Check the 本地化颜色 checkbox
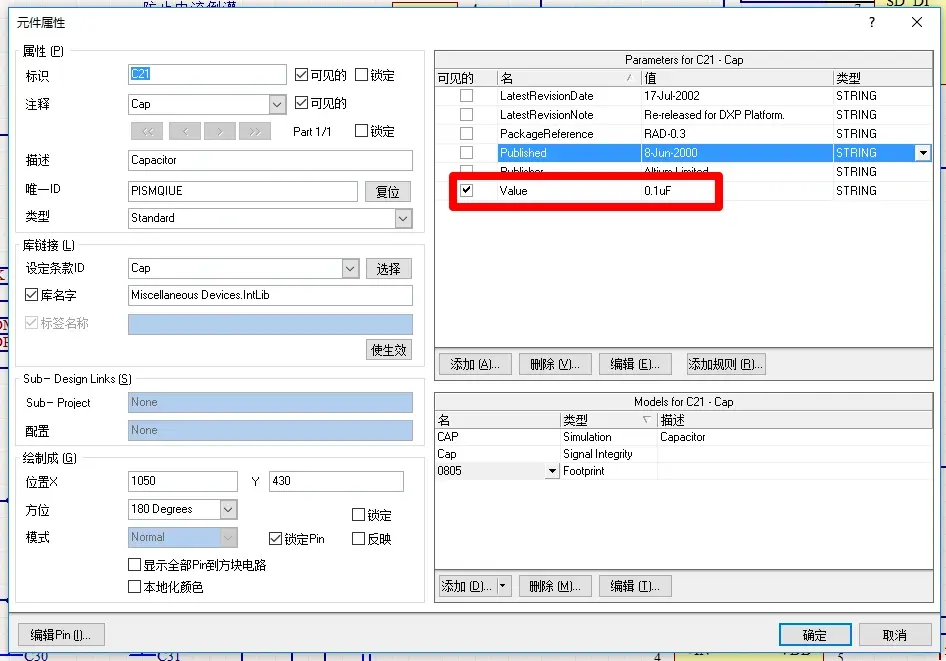This screenshot has width=946, height=661. [135, 586]
